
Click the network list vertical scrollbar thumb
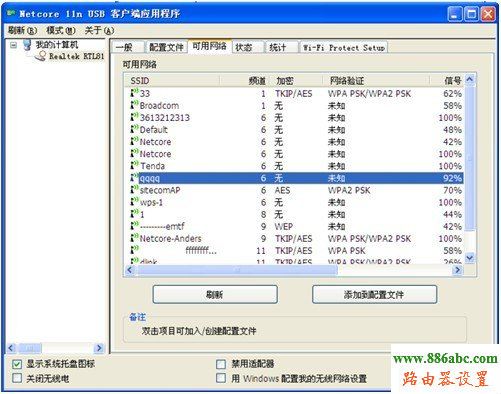coord(470,158)
